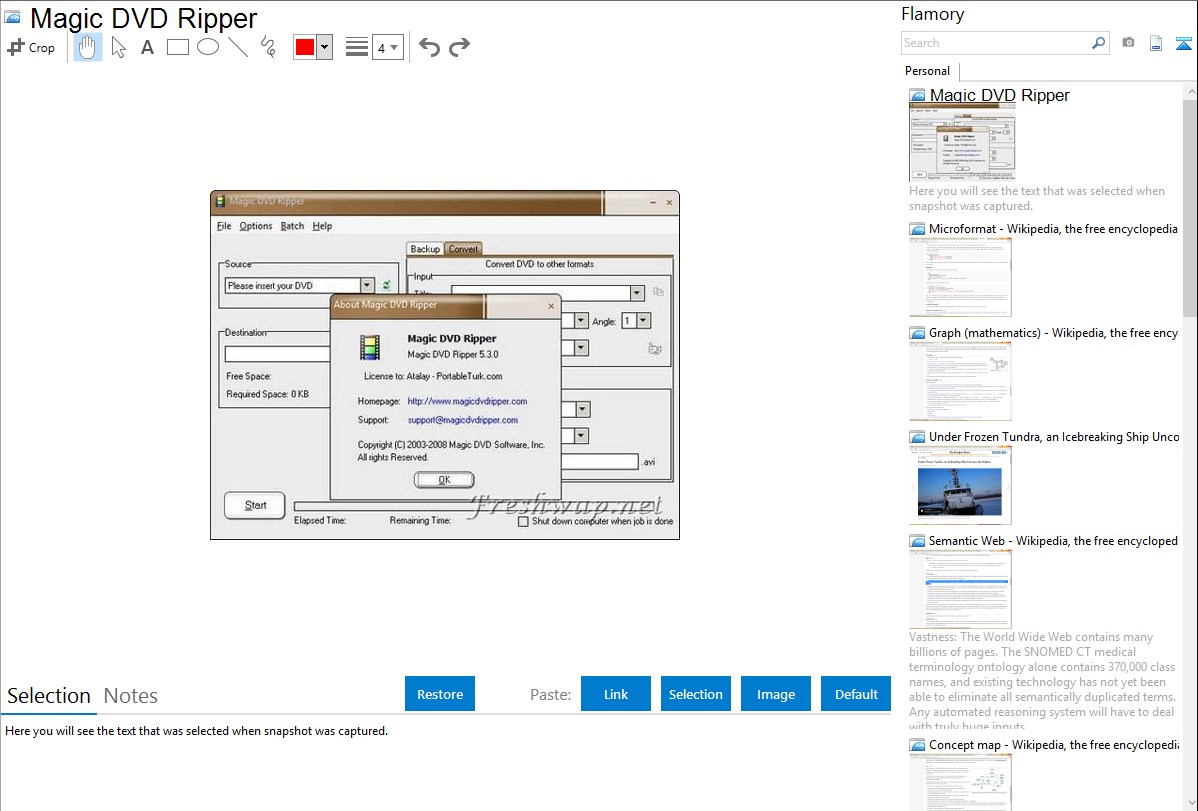Open the Personal tab
This screenshot has width=1198, height=811.
(x=927, y=70)
